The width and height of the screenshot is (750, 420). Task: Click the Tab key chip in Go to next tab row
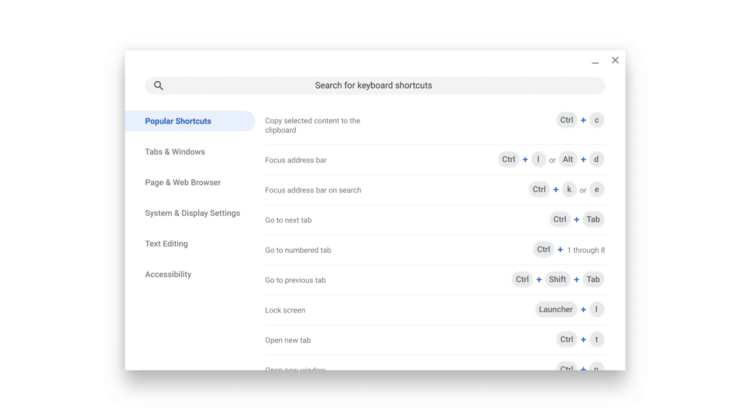coord(593,220)
